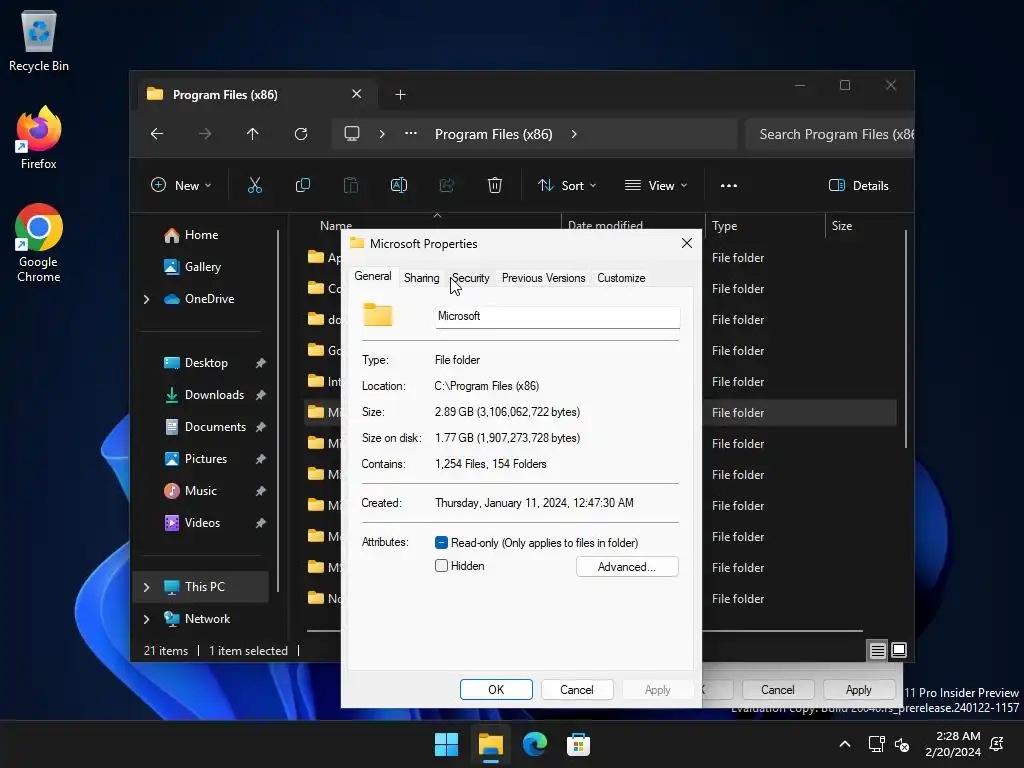
Task: Click Cancel in Microsoft Properties dialog
Action: coord(577,690)
